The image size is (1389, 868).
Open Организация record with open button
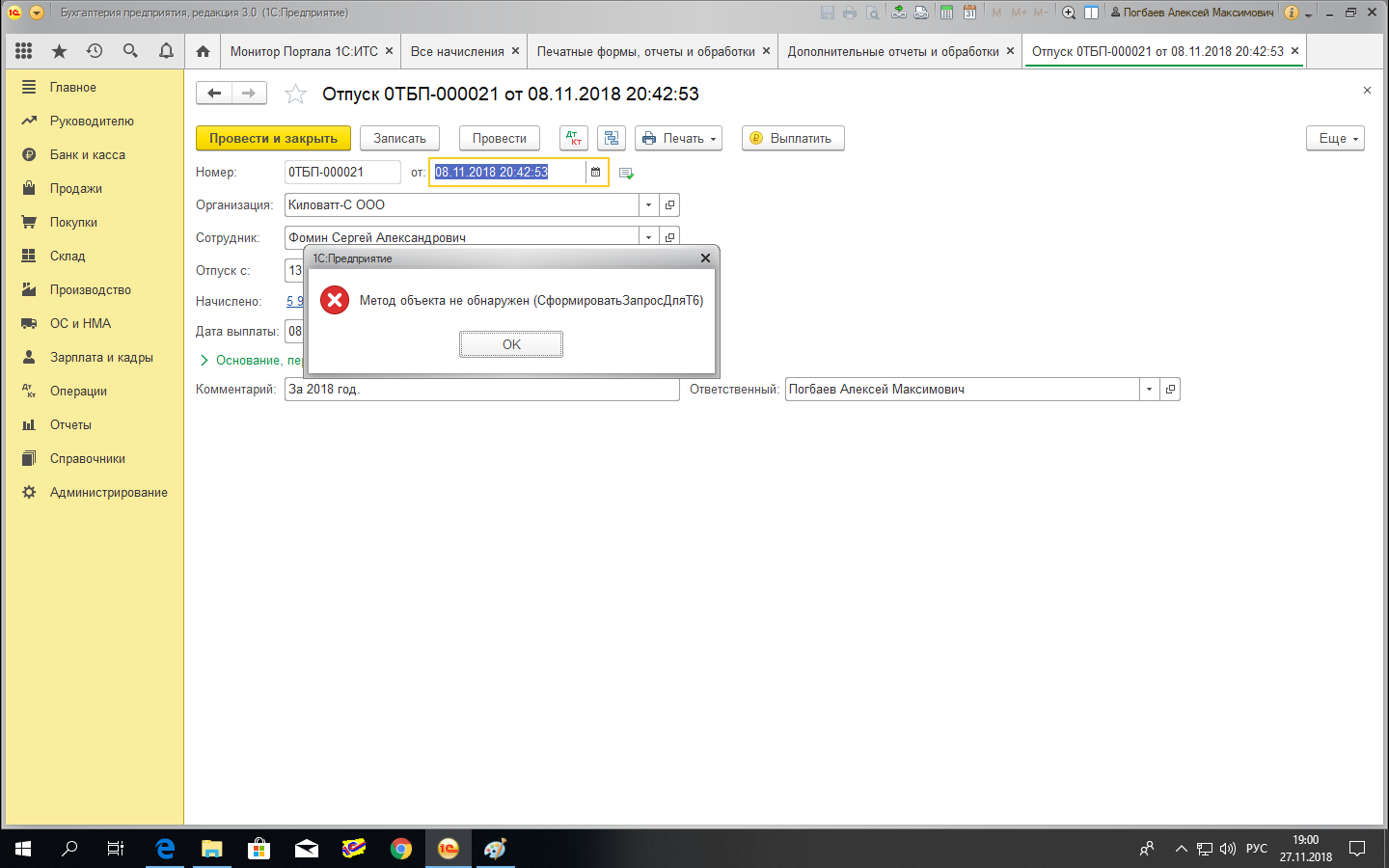coord(669,204)
